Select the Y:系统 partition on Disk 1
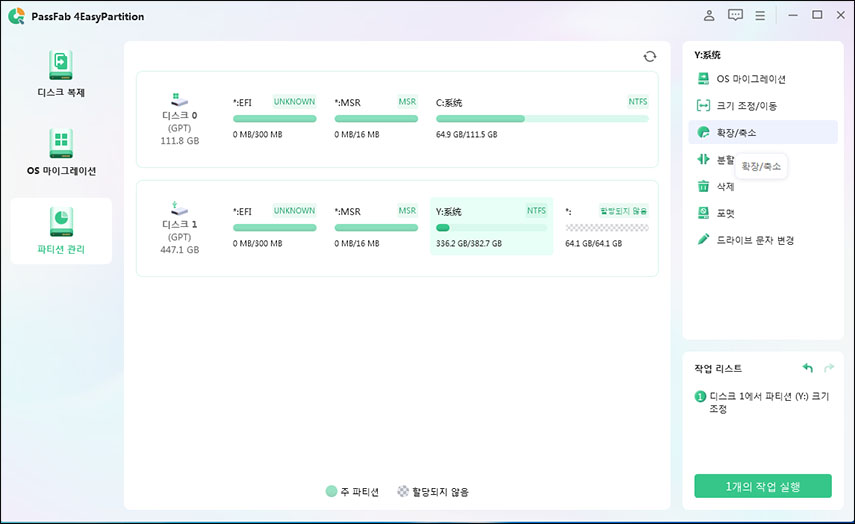Image resolution: width=855 pixels, height=524 pixels. pos(491,226)
